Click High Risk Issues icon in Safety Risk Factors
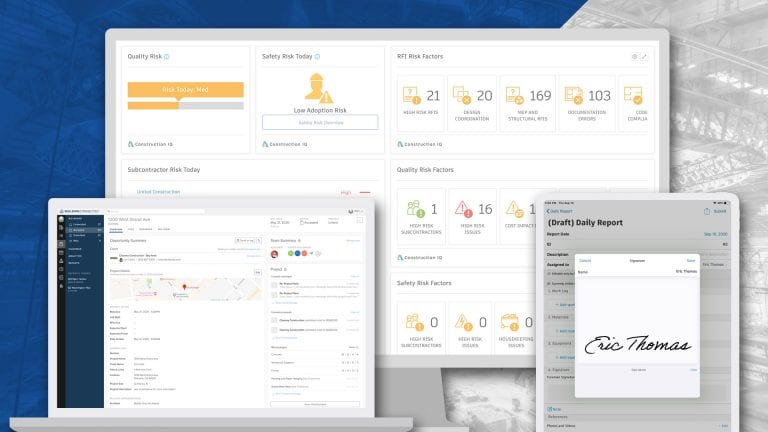This screenshot has width=768, height=432. point(463,322)
